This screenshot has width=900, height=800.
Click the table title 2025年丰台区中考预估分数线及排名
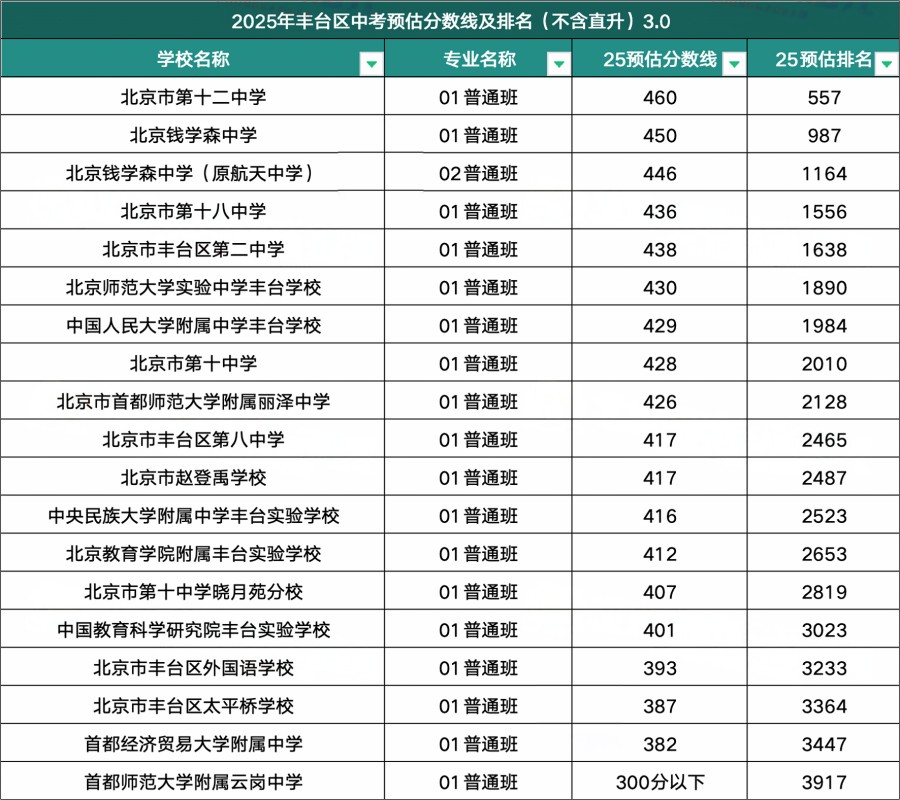tap(450, 20)
